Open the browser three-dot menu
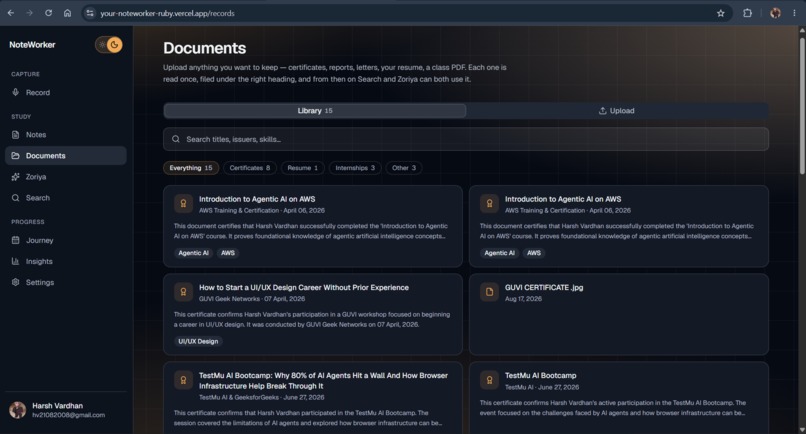This screenshot has height=434, width=806. 794,13
